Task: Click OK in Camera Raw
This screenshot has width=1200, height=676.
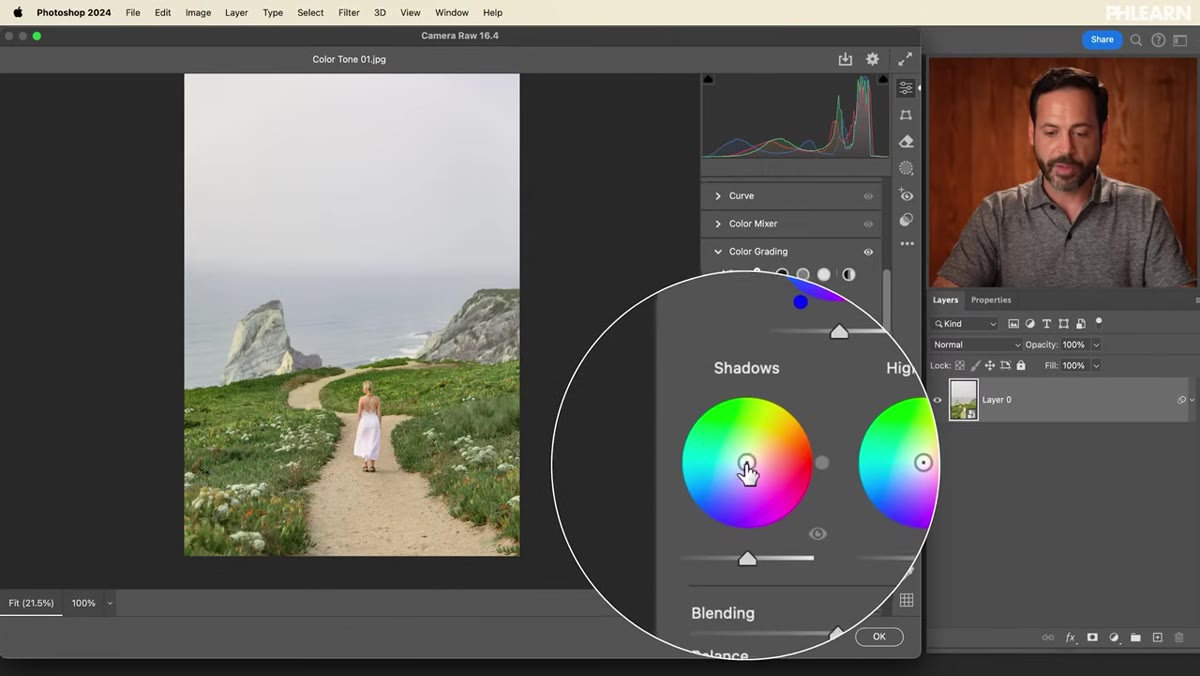Action: tap(879, 637)
